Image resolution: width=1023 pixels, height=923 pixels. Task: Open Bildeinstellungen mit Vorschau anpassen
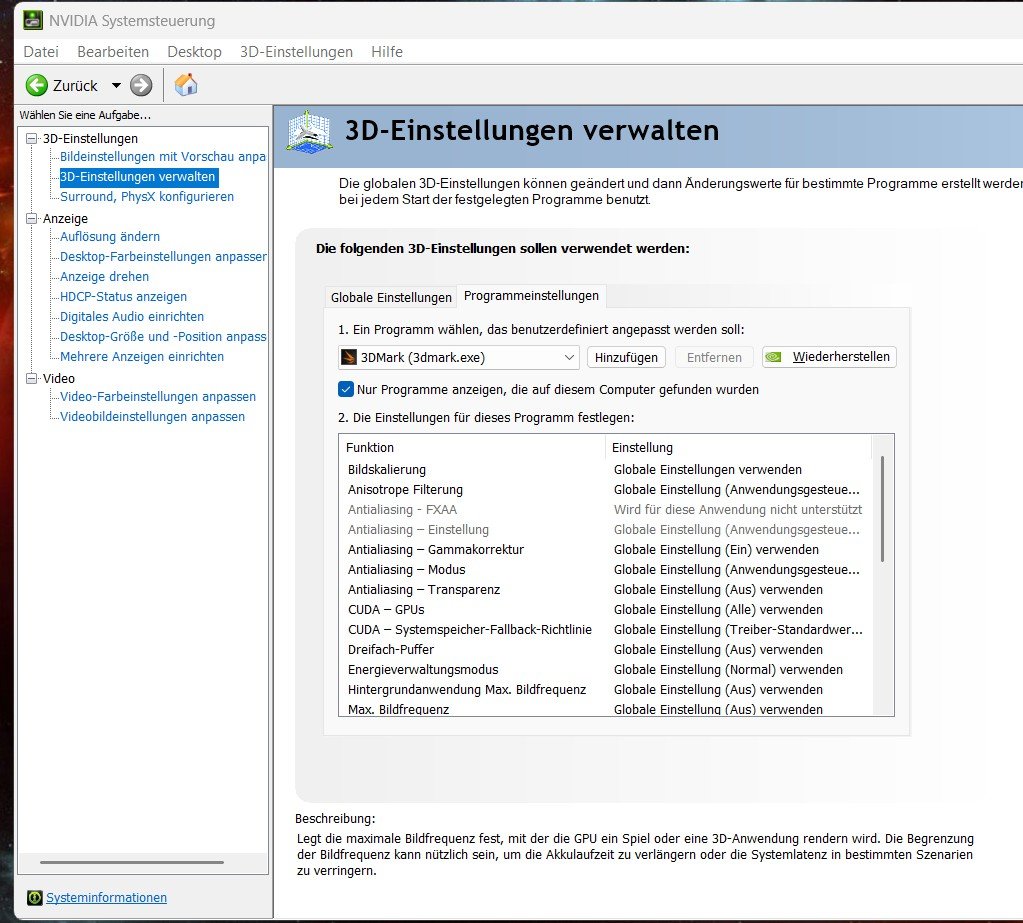162,157
